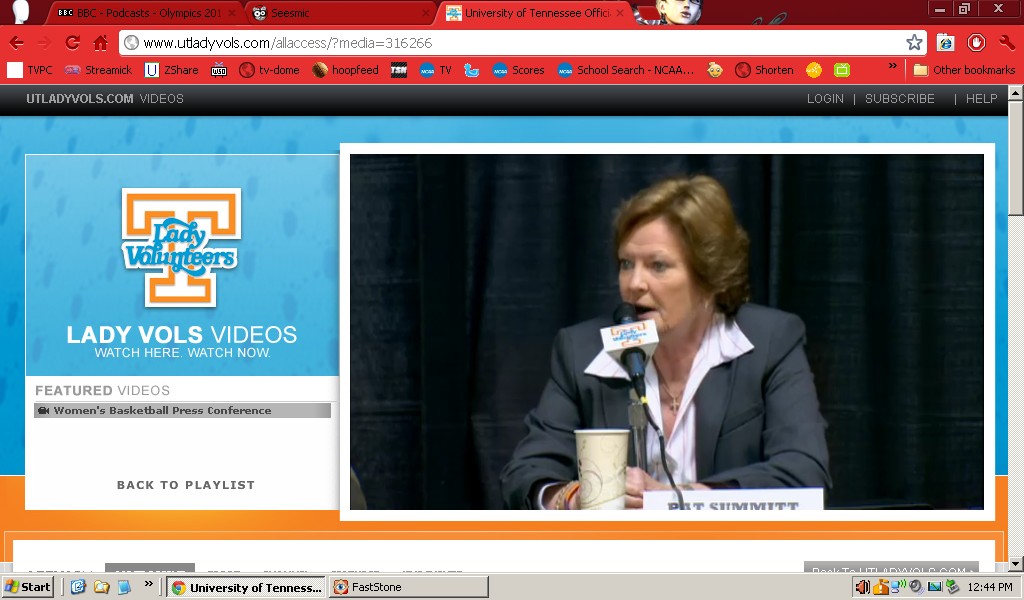Open the Chrome wrench menu

1006,43
